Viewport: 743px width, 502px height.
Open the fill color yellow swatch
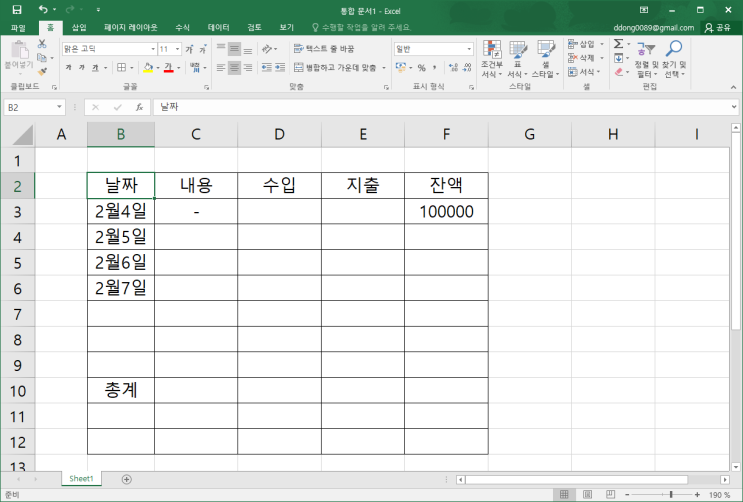click(148, 68)
